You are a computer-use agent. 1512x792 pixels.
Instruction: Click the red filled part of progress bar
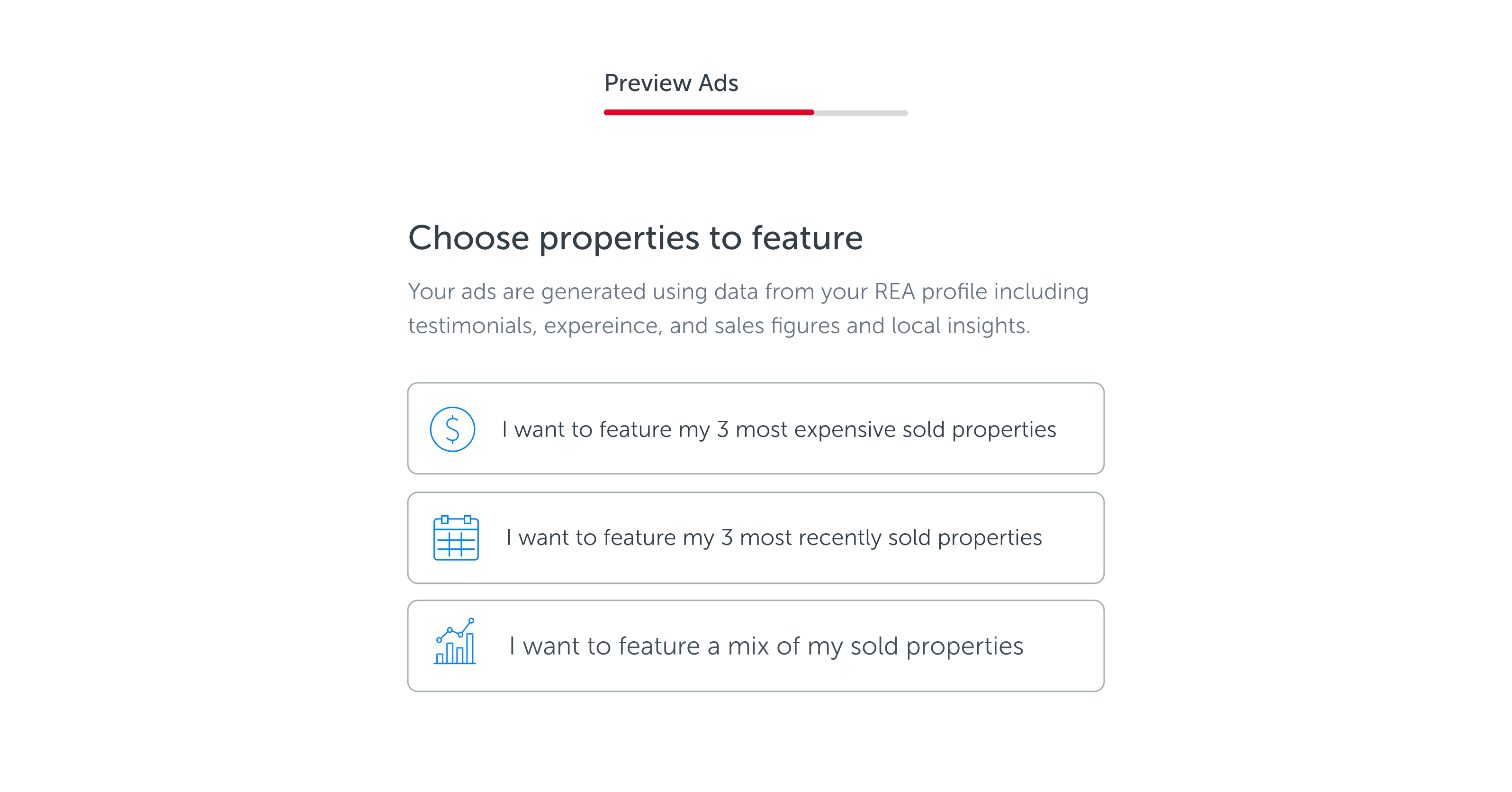pos(709,112)
